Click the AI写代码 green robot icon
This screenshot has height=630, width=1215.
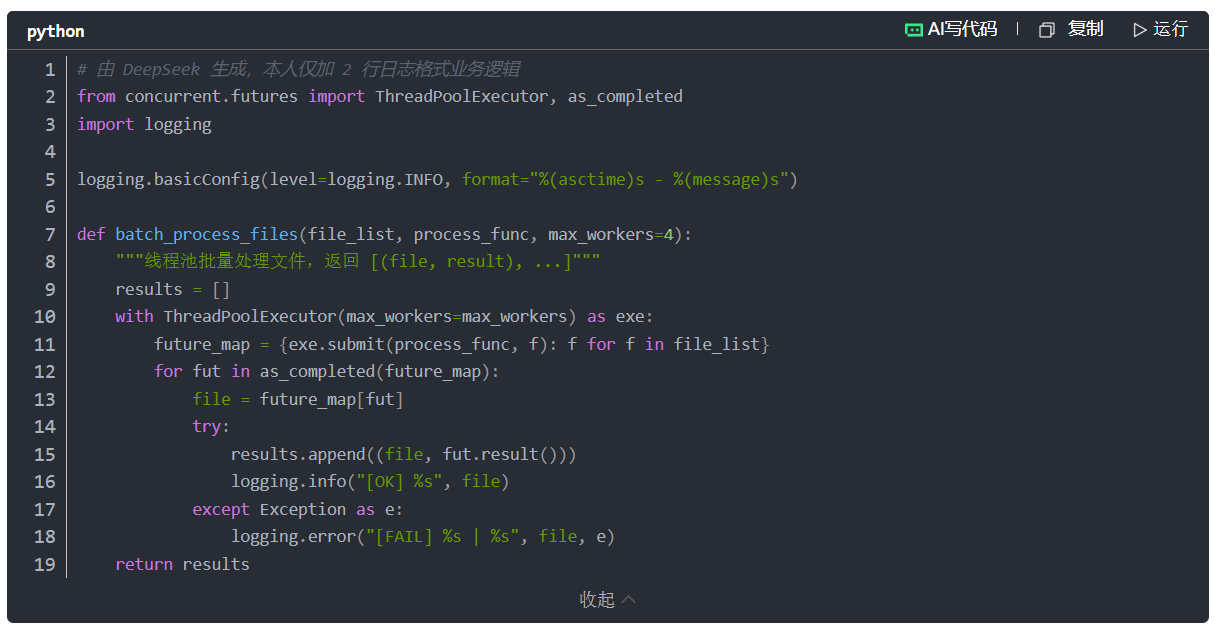click(x=913, y=30)
